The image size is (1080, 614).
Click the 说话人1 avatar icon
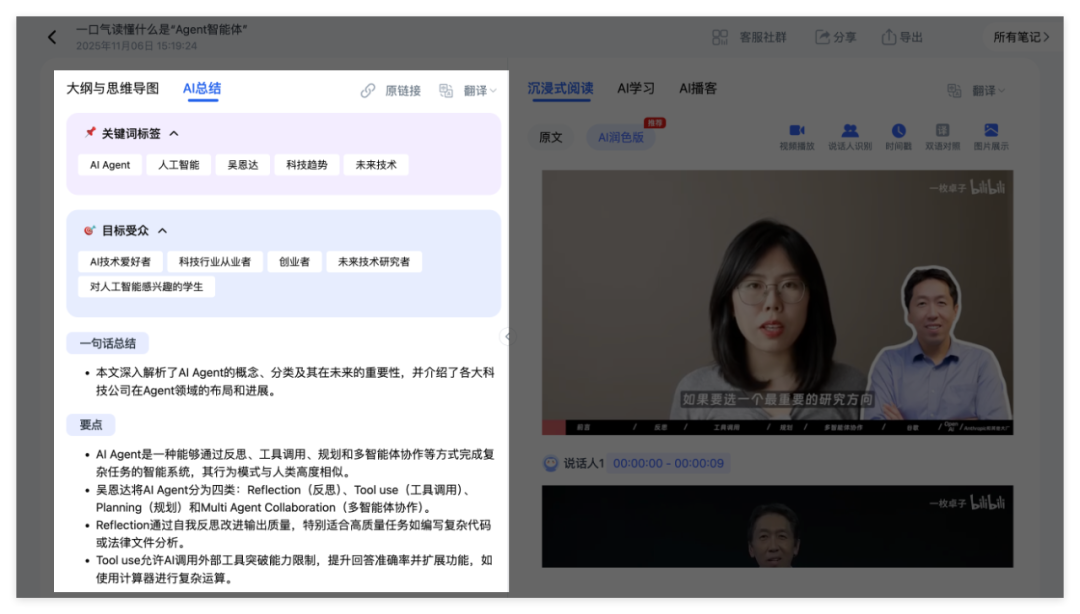[550, 463]
